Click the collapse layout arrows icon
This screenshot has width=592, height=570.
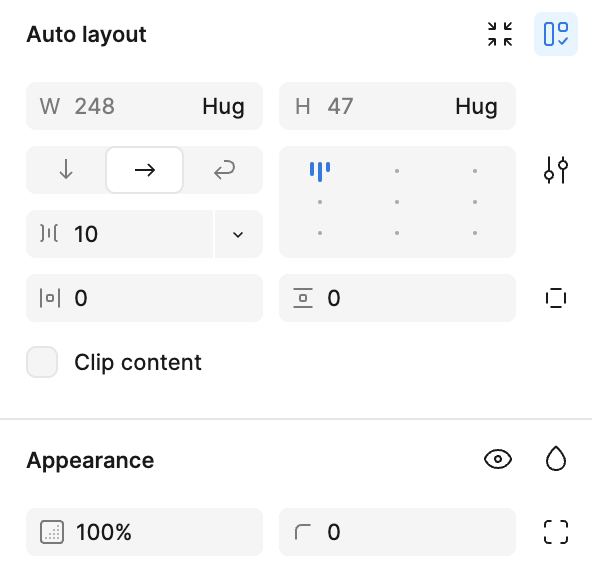tap(500, 34)
